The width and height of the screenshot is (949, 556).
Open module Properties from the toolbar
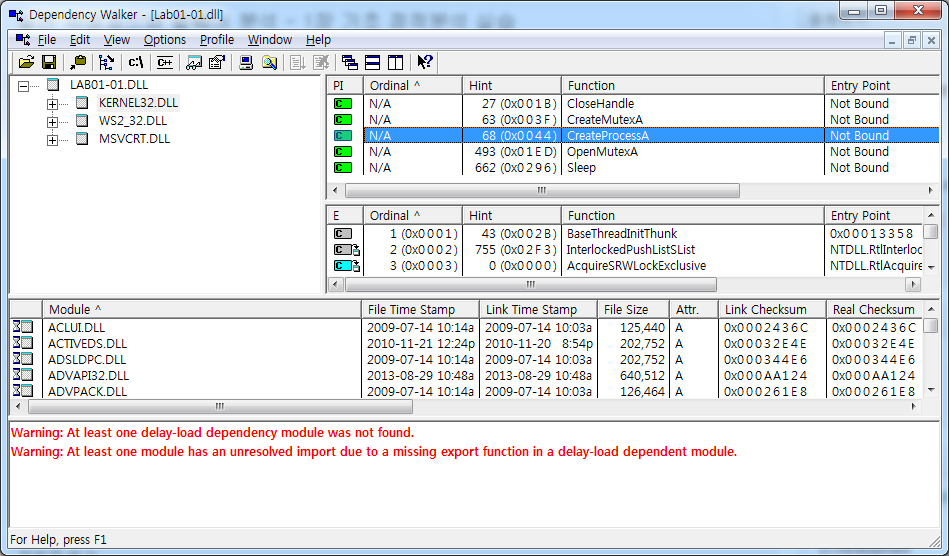pos(216,62)
